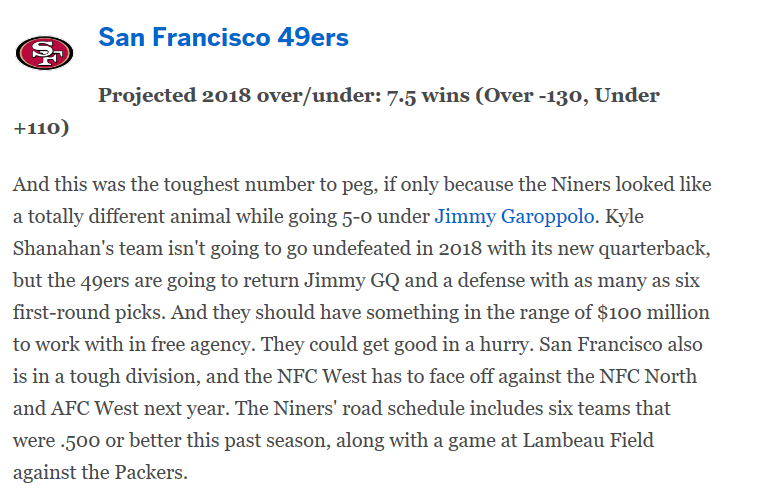Click the '$100 million' text

[x=653, y=312]
